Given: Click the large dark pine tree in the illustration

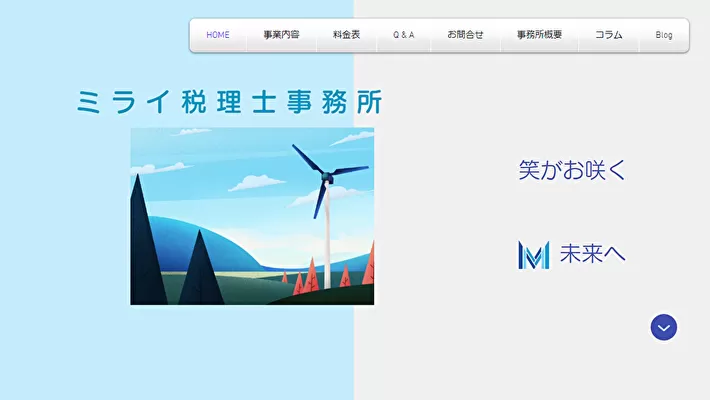Looking at the screenshot, I should (145, 250).
